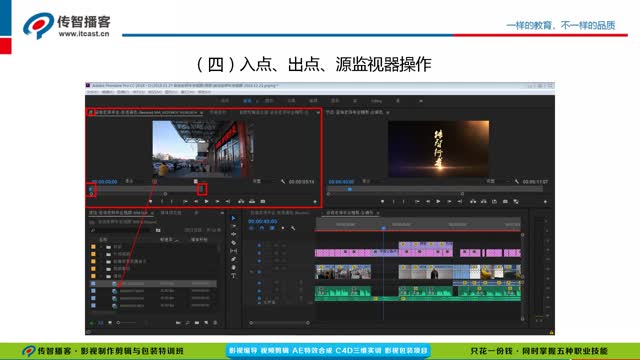This screenshot has width=640, height=360.
Task: Play the clip in the Source monitor
Action: coord(207,202)
